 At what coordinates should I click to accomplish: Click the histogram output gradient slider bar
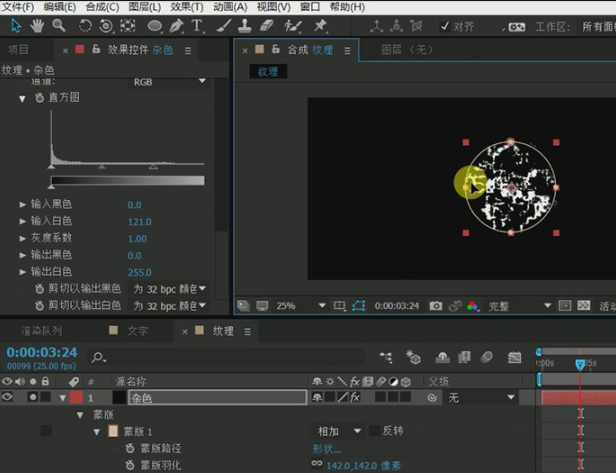pos(126,182)
